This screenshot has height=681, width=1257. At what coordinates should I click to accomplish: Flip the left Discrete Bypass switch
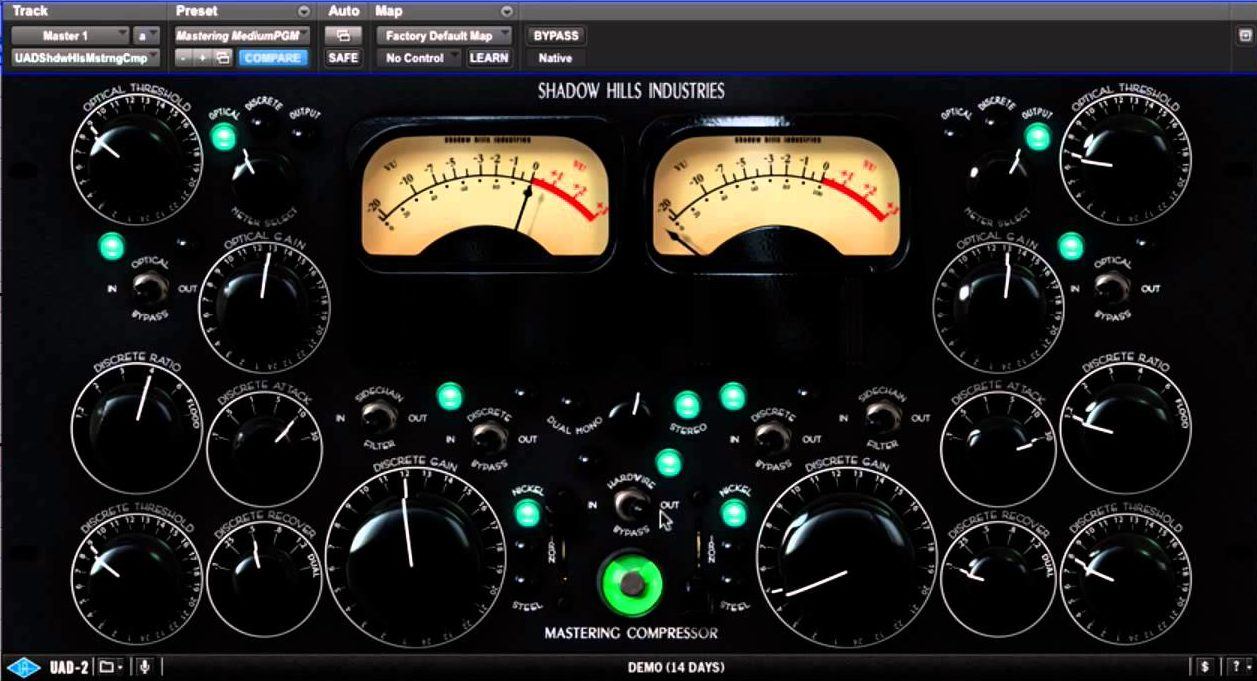click(488, 438)
